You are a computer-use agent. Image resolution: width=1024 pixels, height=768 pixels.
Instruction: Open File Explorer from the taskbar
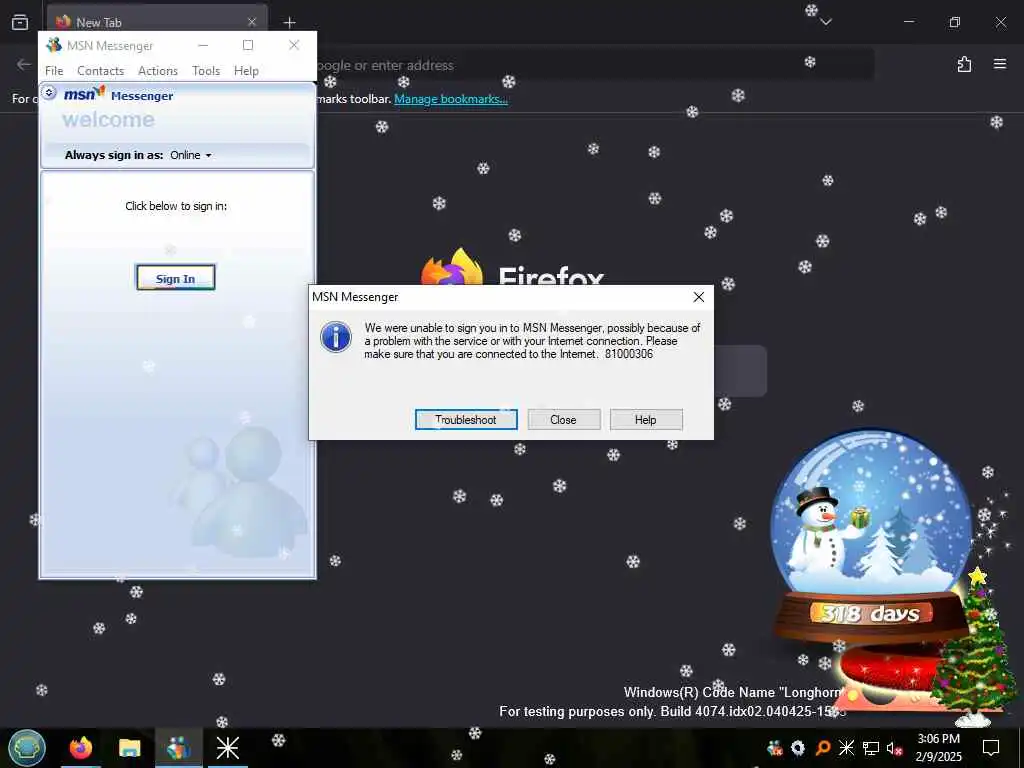(129, 748)
